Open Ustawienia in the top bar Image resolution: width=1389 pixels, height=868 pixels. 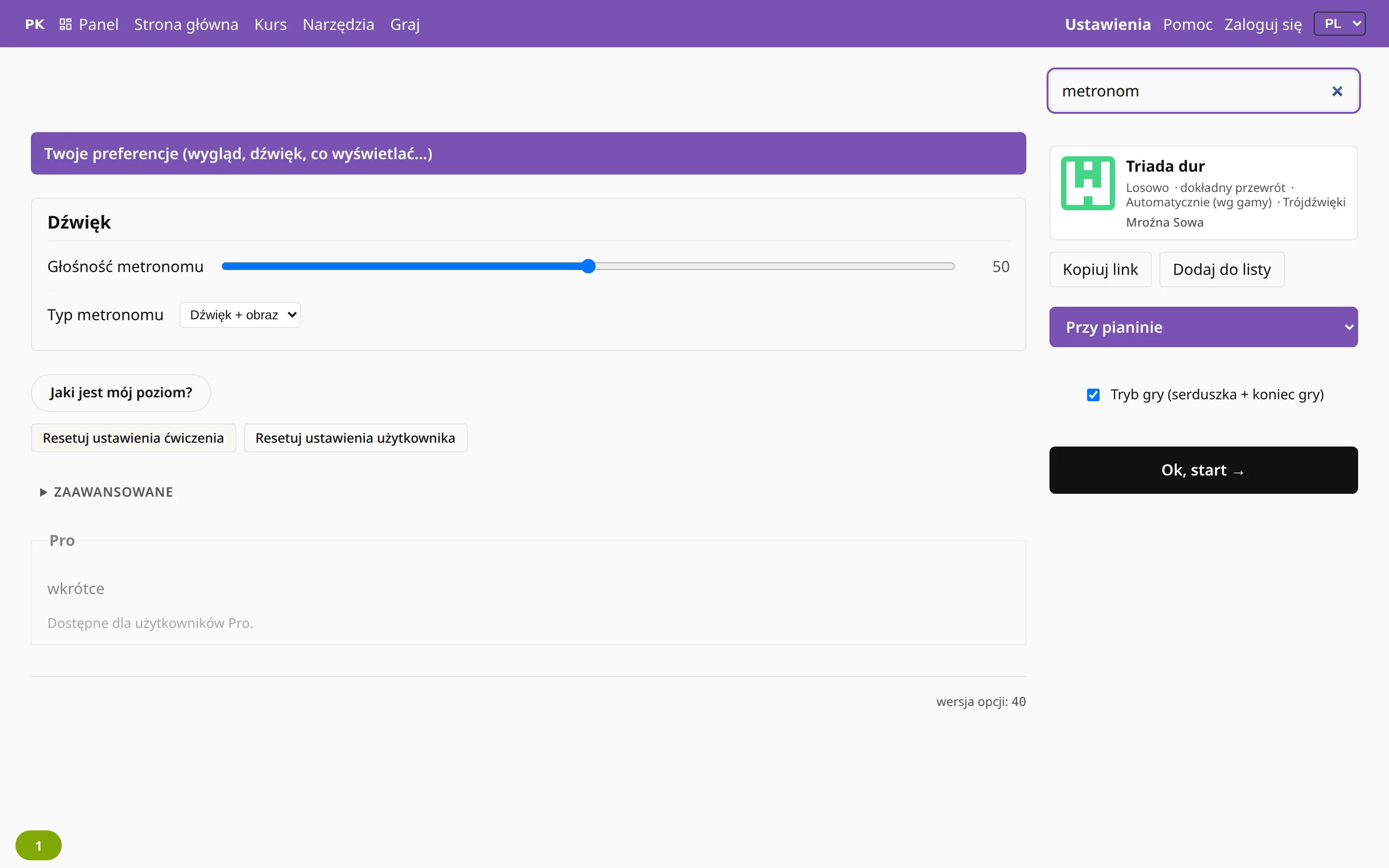(1107, 24)
